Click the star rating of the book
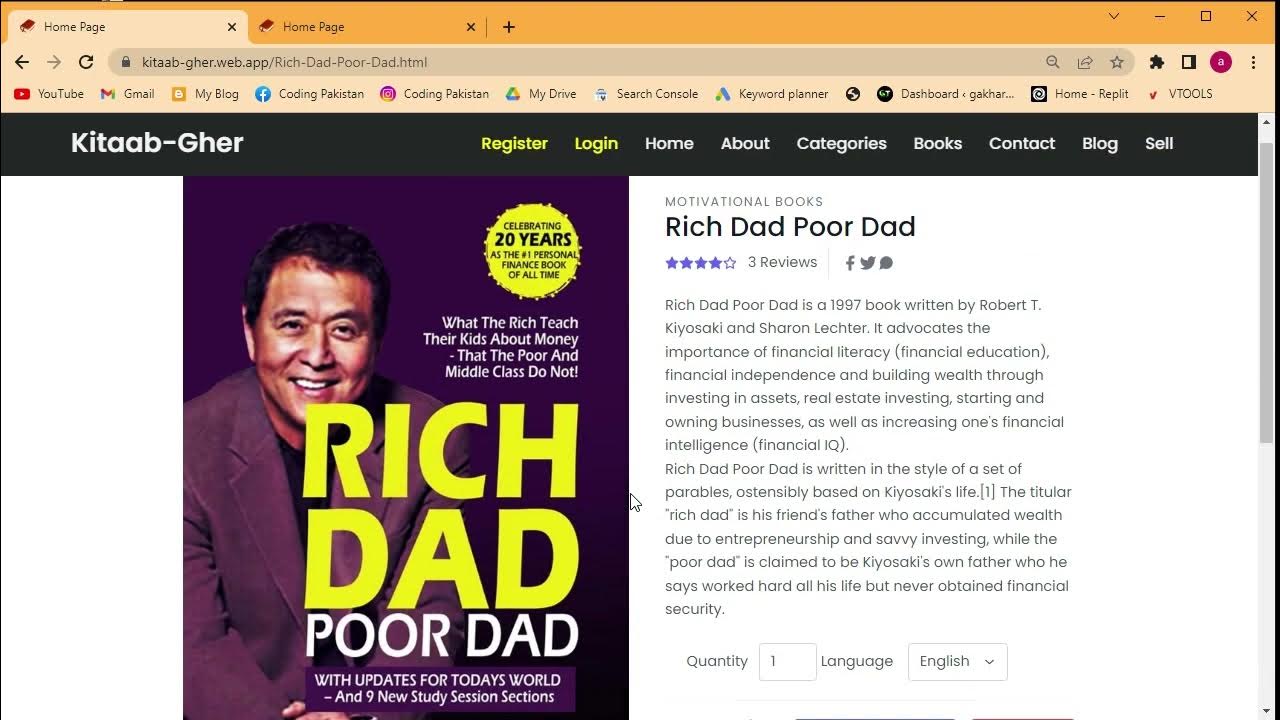 point(701,263)
